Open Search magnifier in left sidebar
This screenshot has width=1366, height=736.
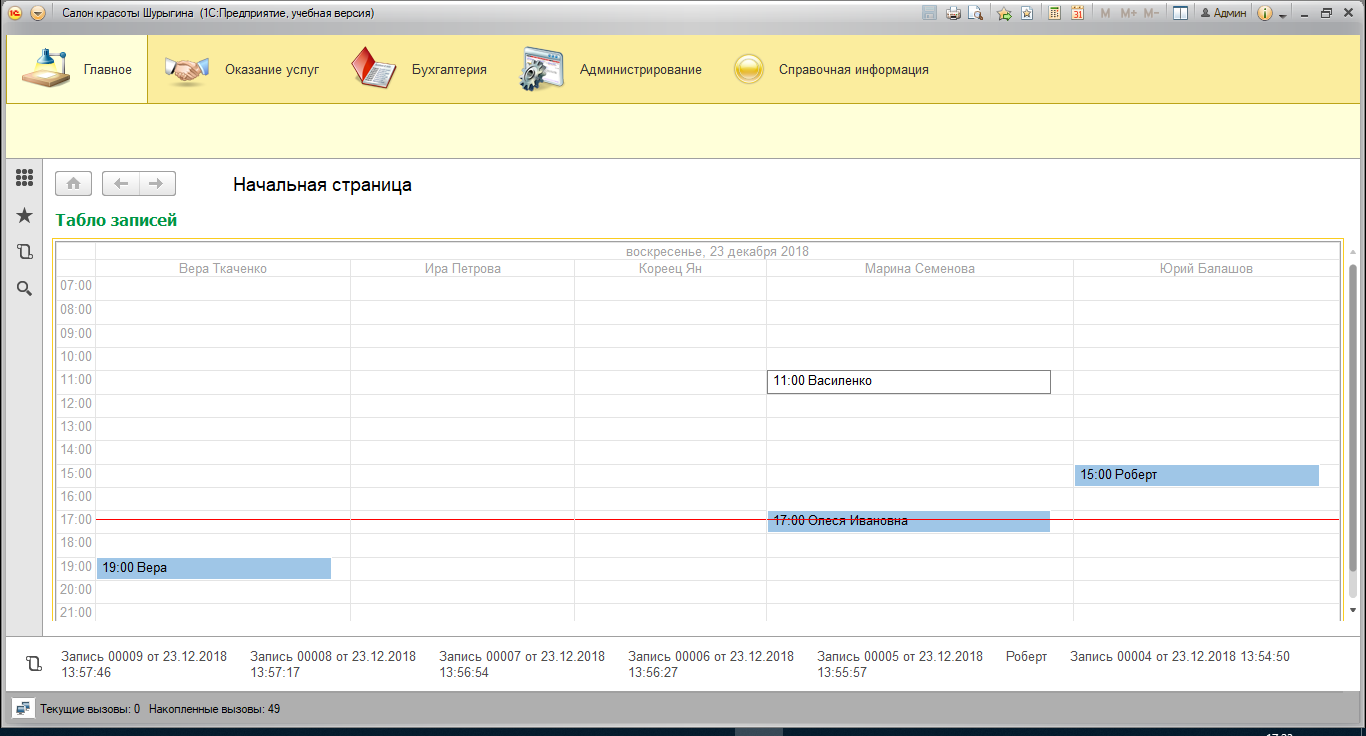click(x=25, y=289)
